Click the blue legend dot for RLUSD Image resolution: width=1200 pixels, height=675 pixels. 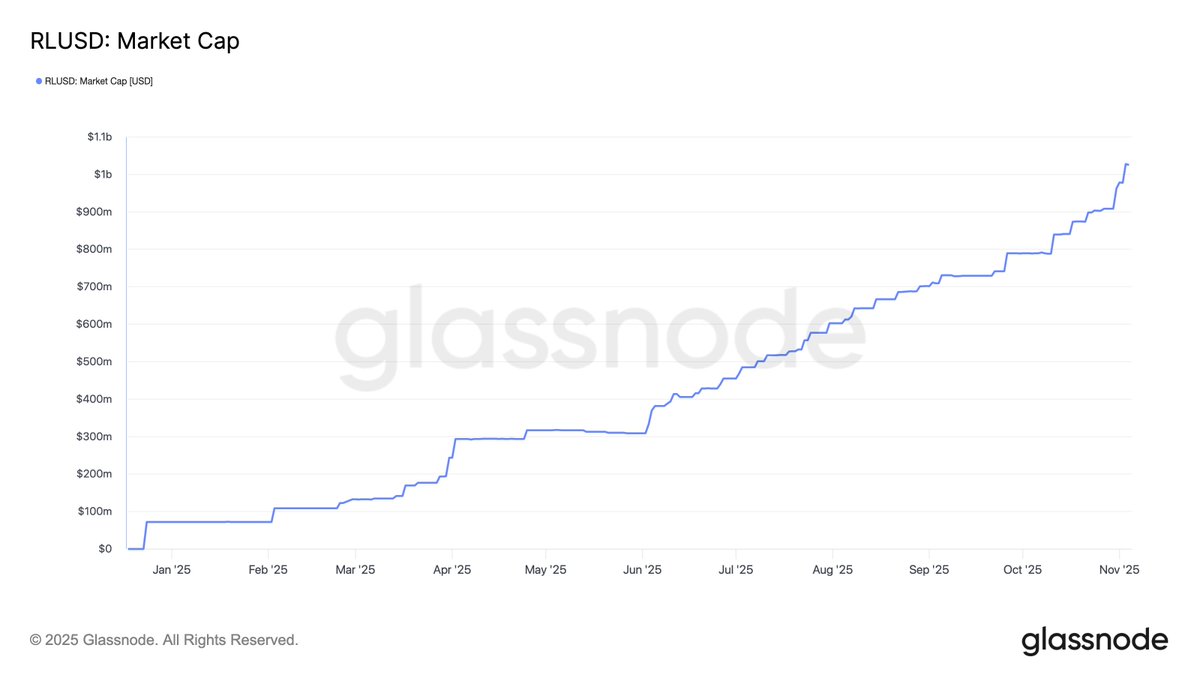point(39,81)
